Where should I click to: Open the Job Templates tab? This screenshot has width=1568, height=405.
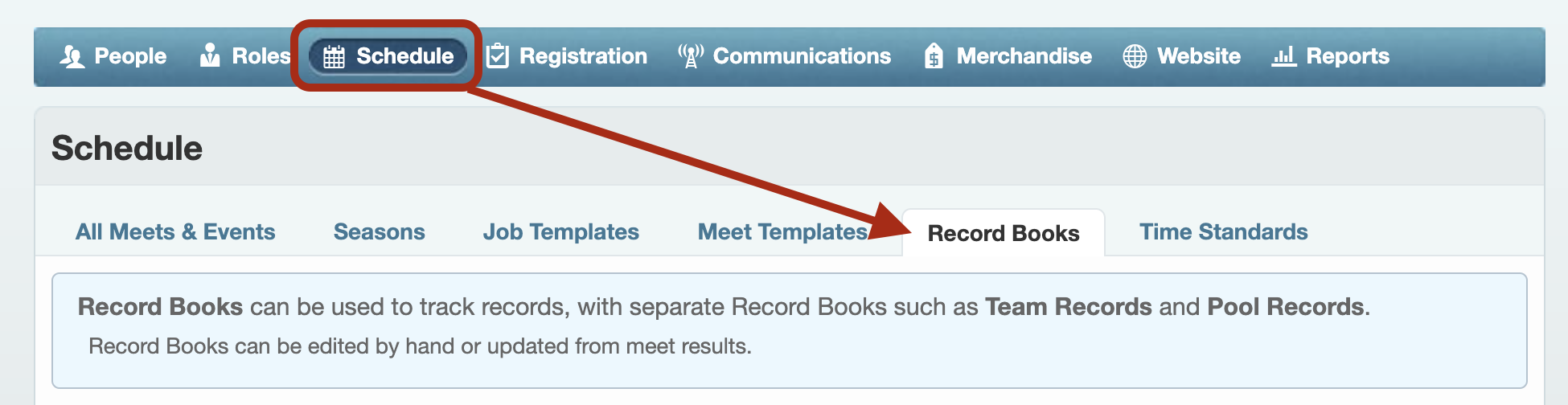pos(560,232)
